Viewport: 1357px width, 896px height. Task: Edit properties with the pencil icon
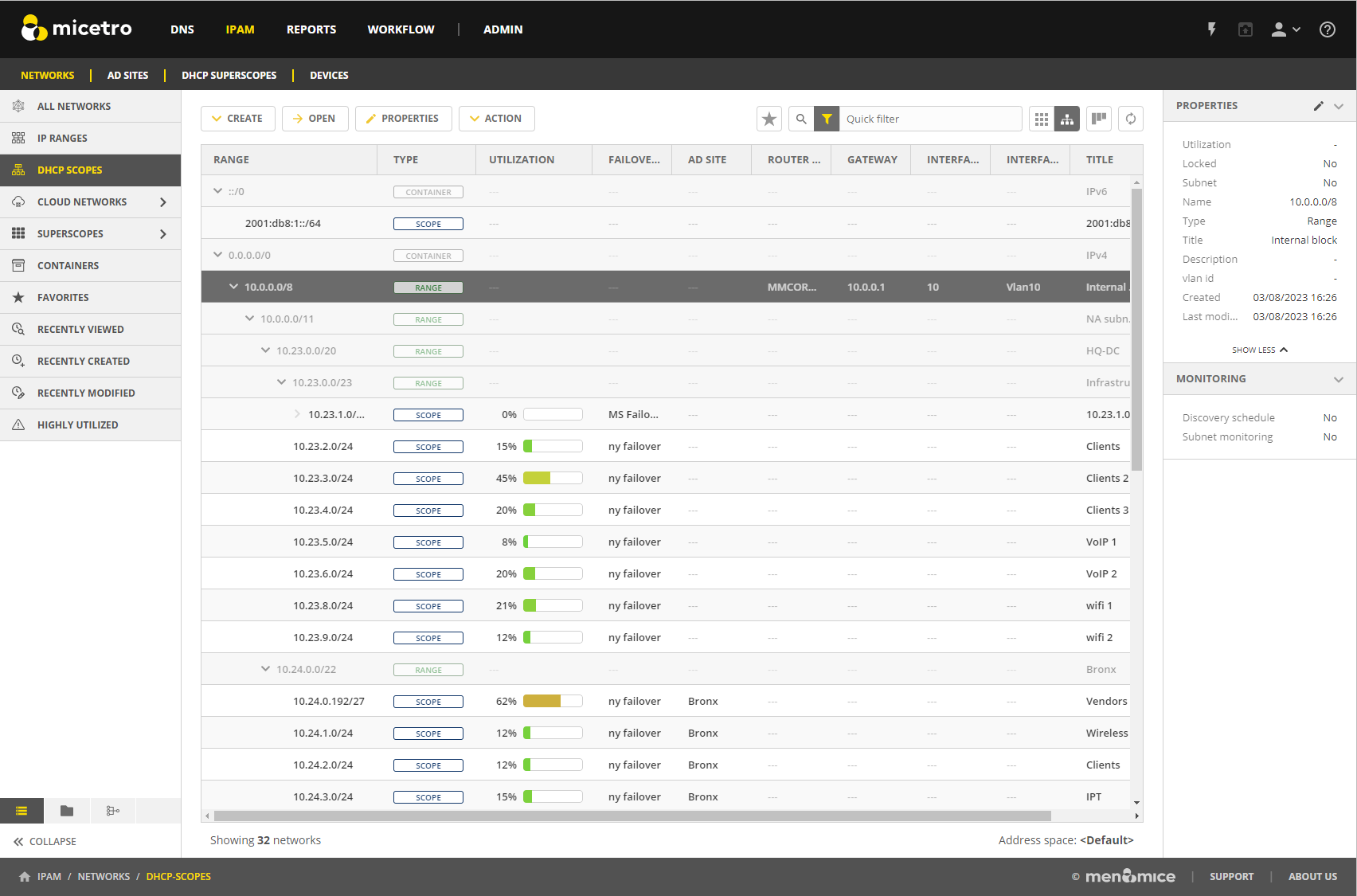tap(1318, 106)
